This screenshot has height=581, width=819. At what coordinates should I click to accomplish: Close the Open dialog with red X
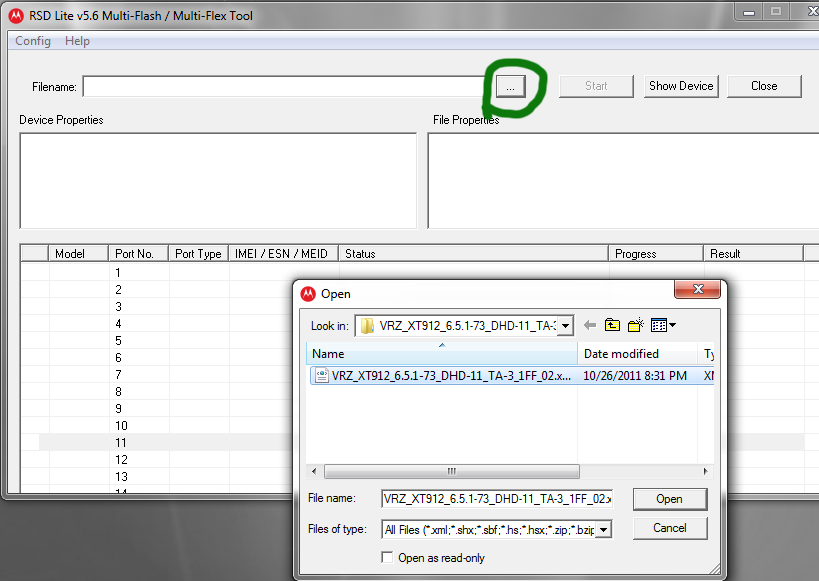[x=698, y=289]
